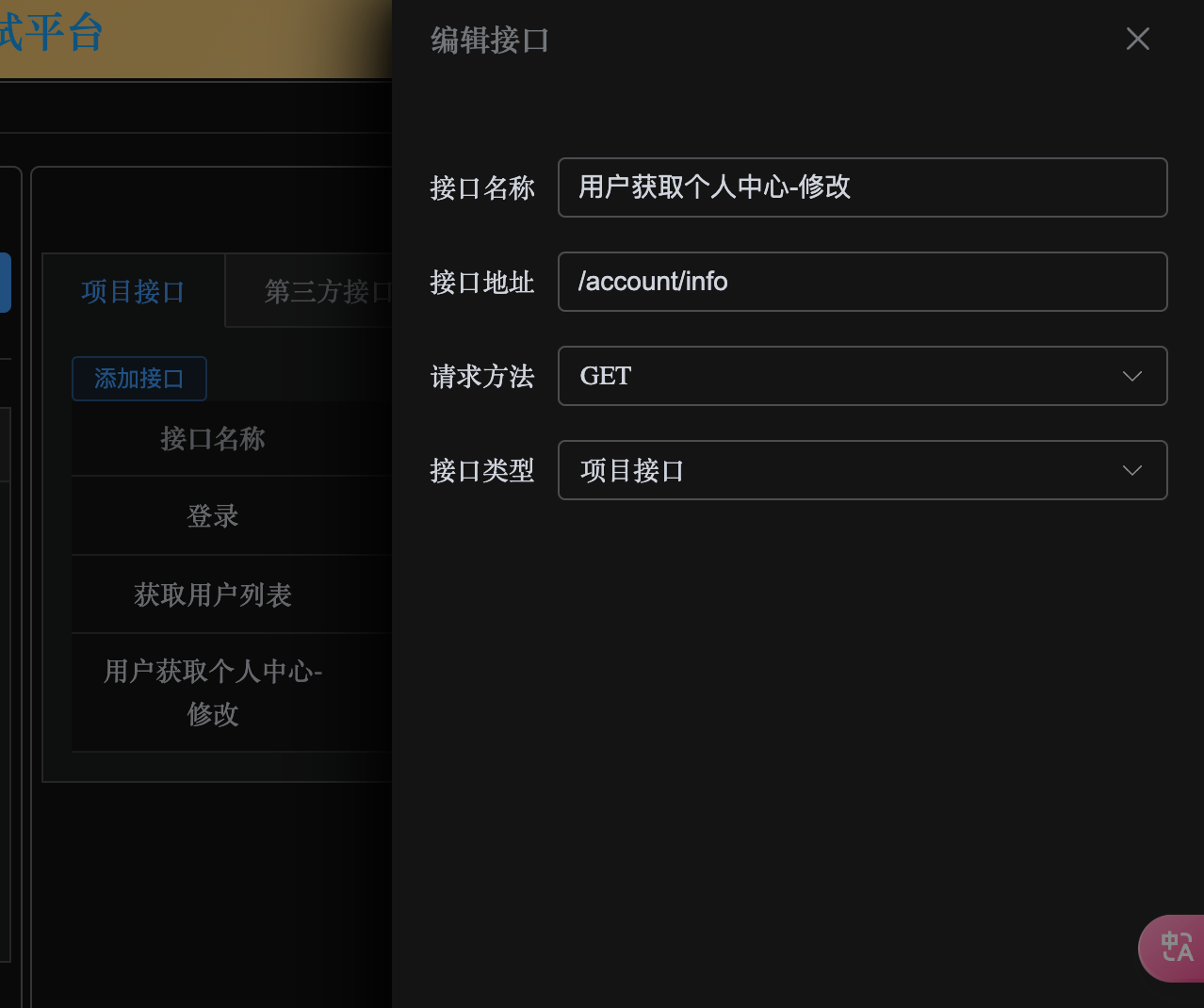1204x1008 pixels.
Task: Edit the 接口名称 input field
Action: (862, 187)
